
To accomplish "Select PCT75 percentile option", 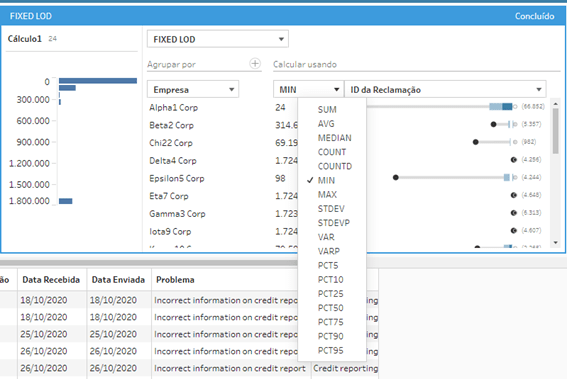I will point(331,322).
